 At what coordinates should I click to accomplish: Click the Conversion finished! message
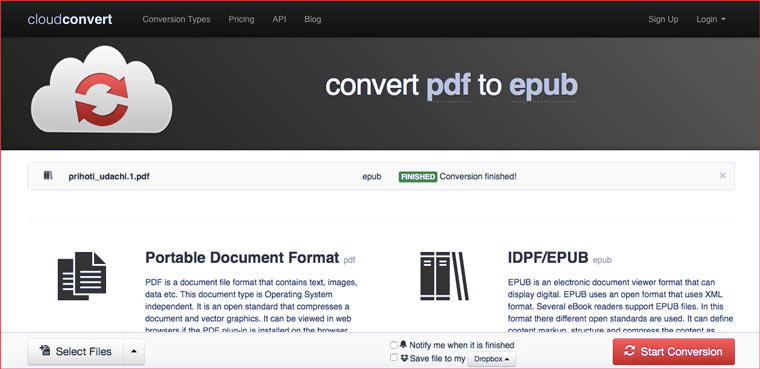pos(478,176)
